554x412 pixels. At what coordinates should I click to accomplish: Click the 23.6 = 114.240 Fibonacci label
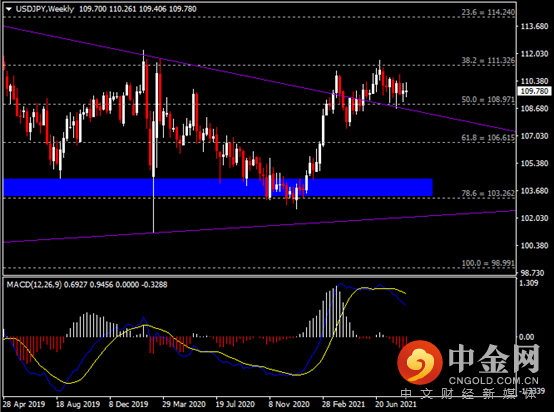click(488, 12)
